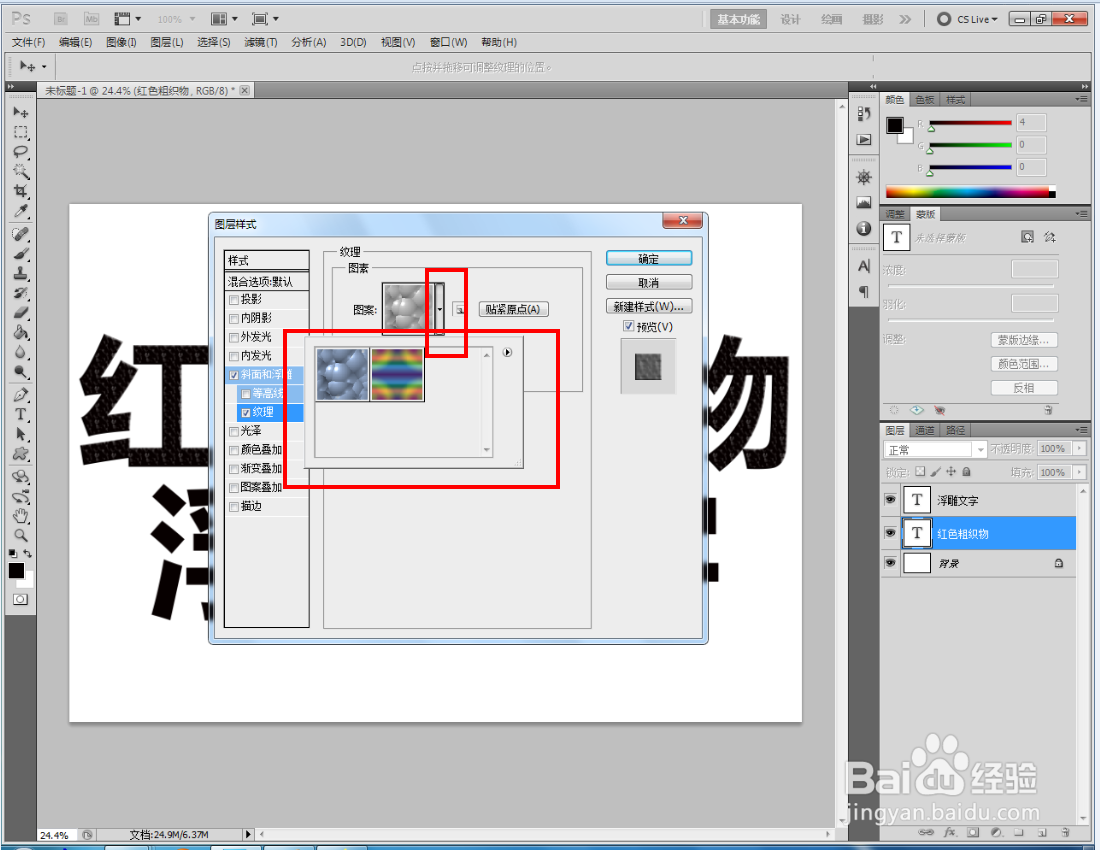Select the Magic Wand tool
This screenshot has width=1100, height=850.
20,171
